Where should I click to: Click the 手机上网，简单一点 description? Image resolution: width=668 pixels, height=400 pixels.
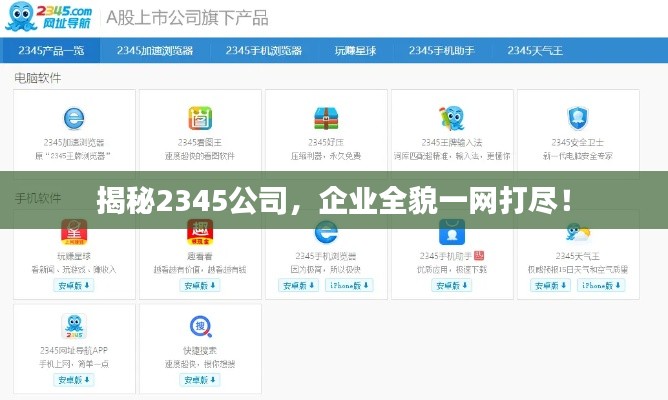point(74,364)
